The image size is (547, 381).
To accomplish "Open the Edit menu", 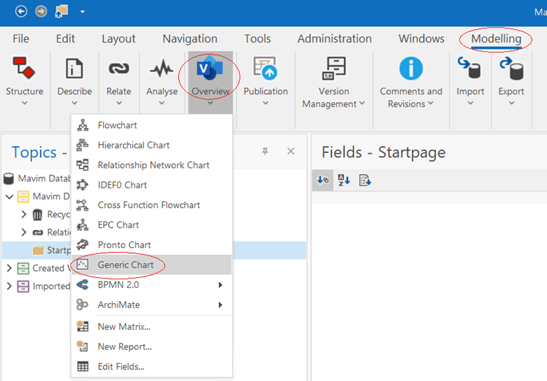I will click(x=65, y=39).
